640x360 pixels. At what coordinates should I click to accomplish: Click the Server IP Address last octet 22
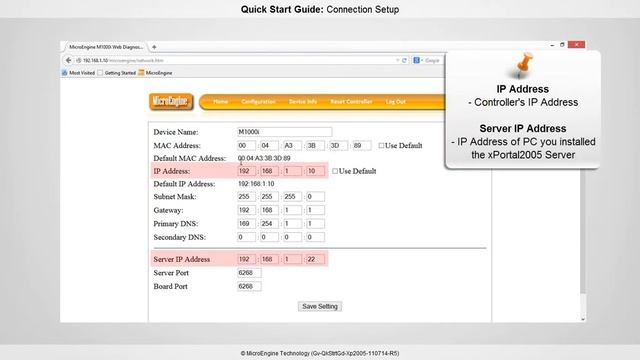coord(316,259)
